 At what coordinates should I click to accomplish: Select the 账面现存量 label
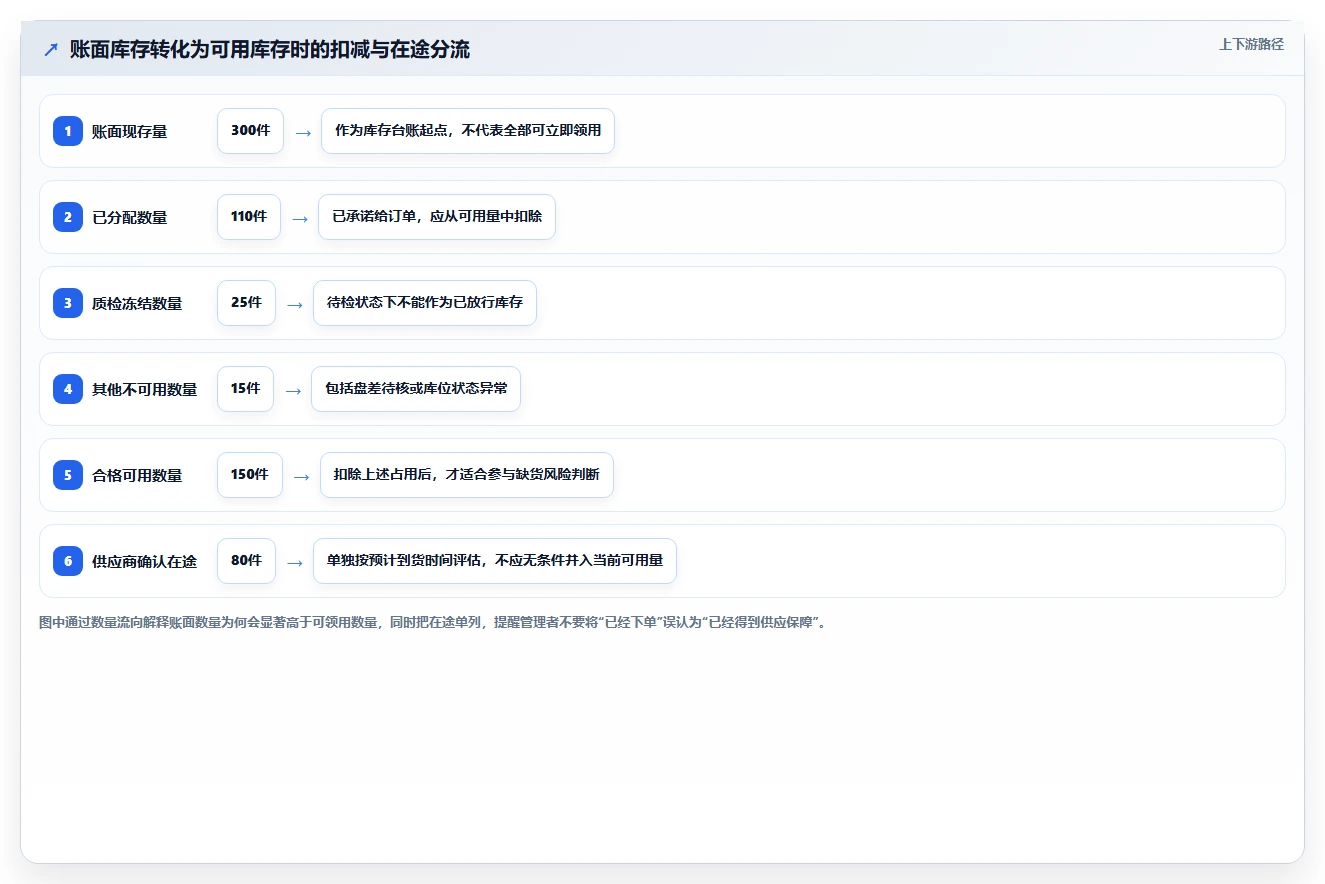pos(130,131)
